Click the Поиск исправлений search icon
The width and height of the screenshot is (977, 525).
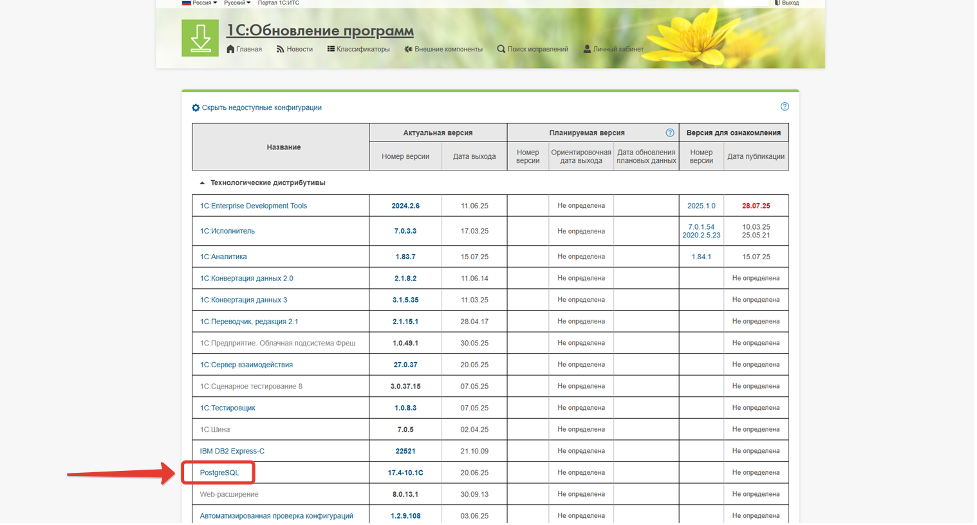coord(501,49)
